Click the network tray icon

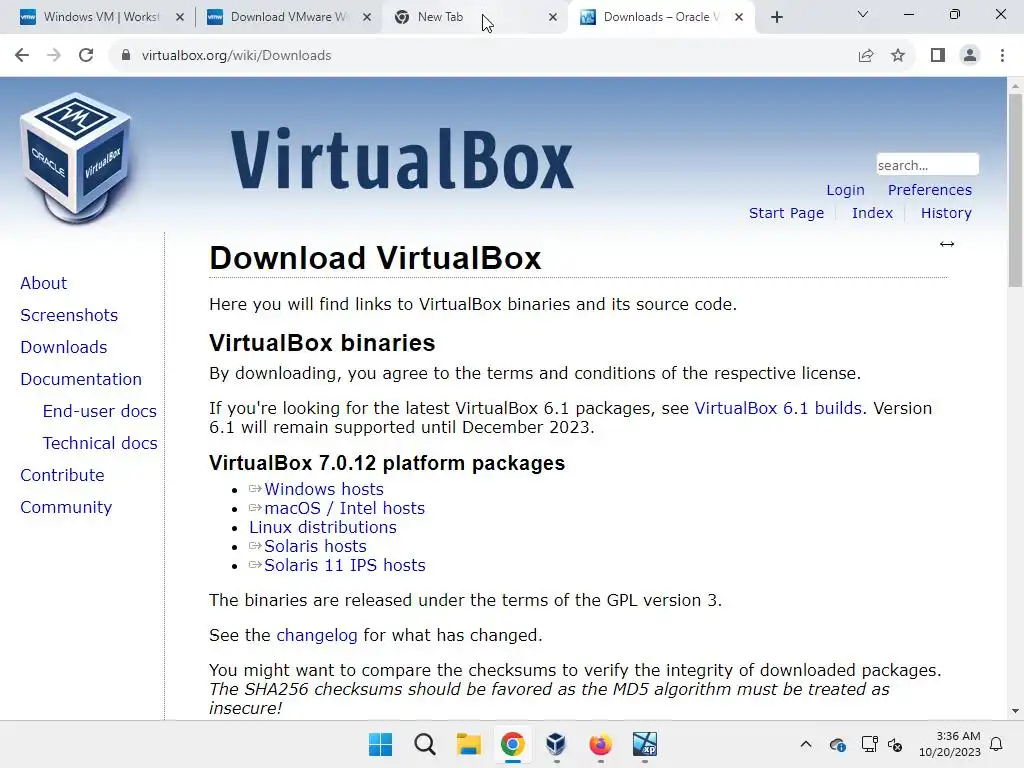click(x=869, y=744)
